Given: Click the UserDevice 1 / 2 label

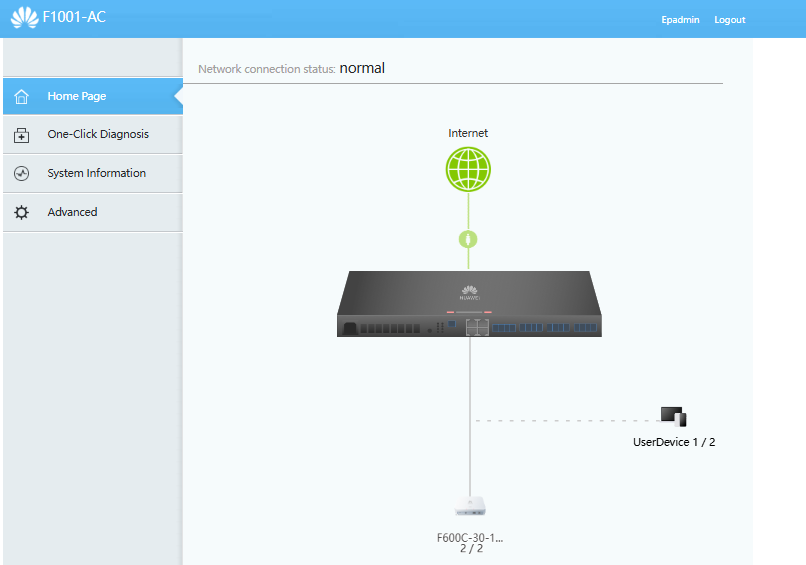Looking at the screenshot, I should tap(674, 442).
